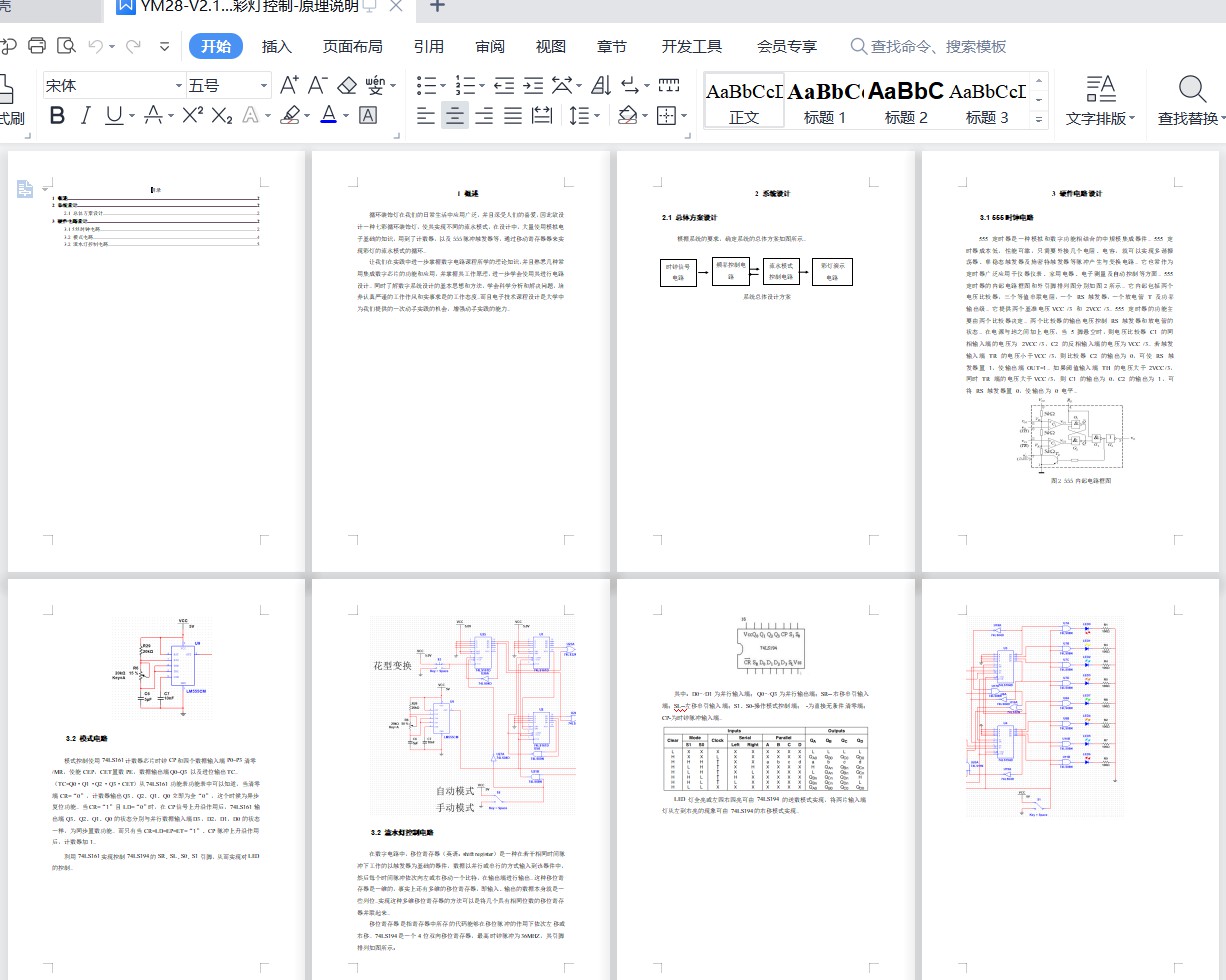The height and width of the screenshot is (980, 1226).
Task: Open the 开发工具 ribbon tab
Action: tap(692, 46)
